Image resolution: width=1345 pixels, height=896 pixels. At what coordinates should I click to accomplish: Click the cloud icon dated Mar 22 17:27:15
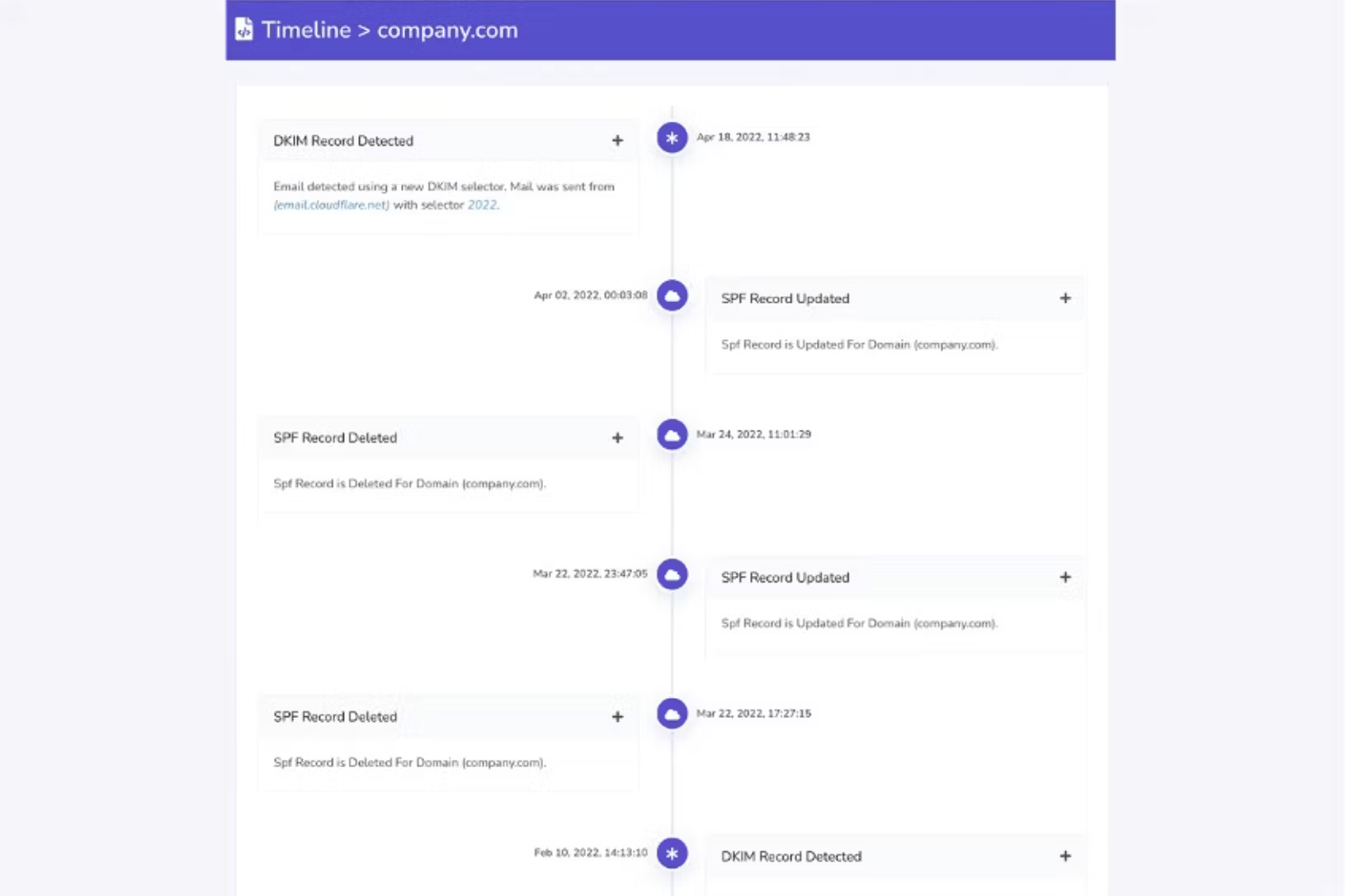pos(672,714)
